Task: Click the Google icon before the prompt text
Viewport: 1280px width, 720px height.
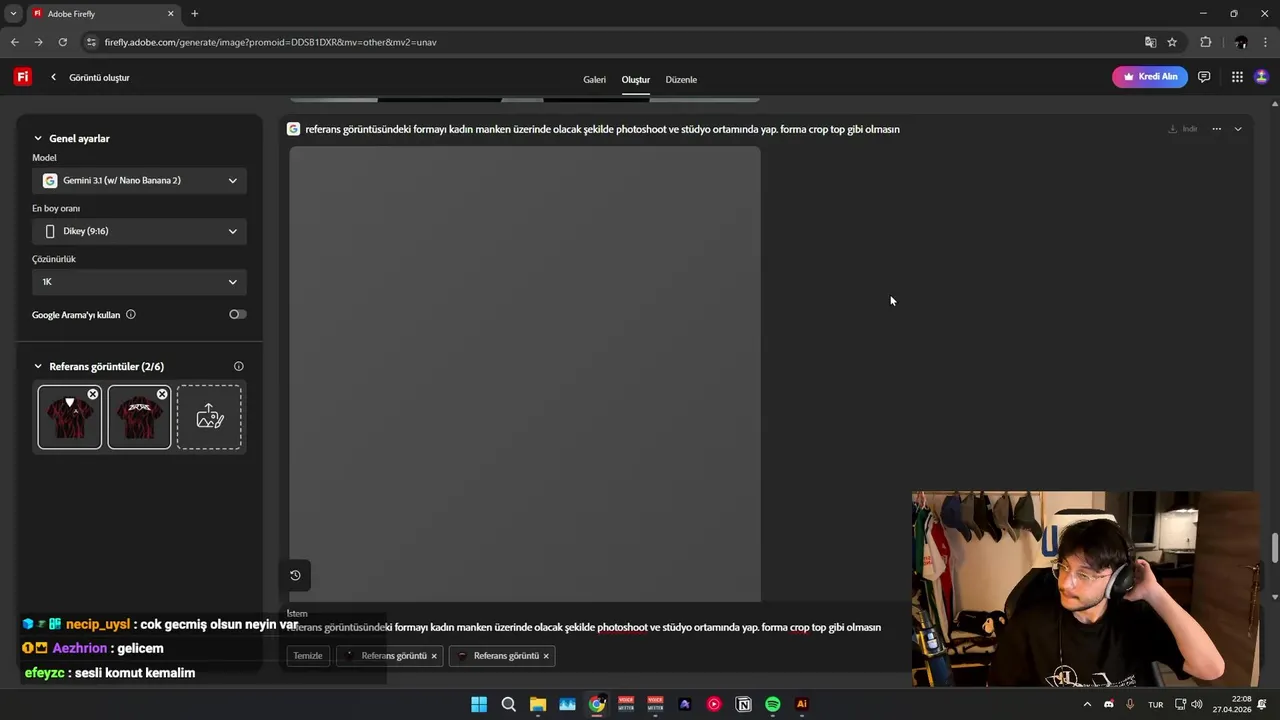Action: pos(293,129)
